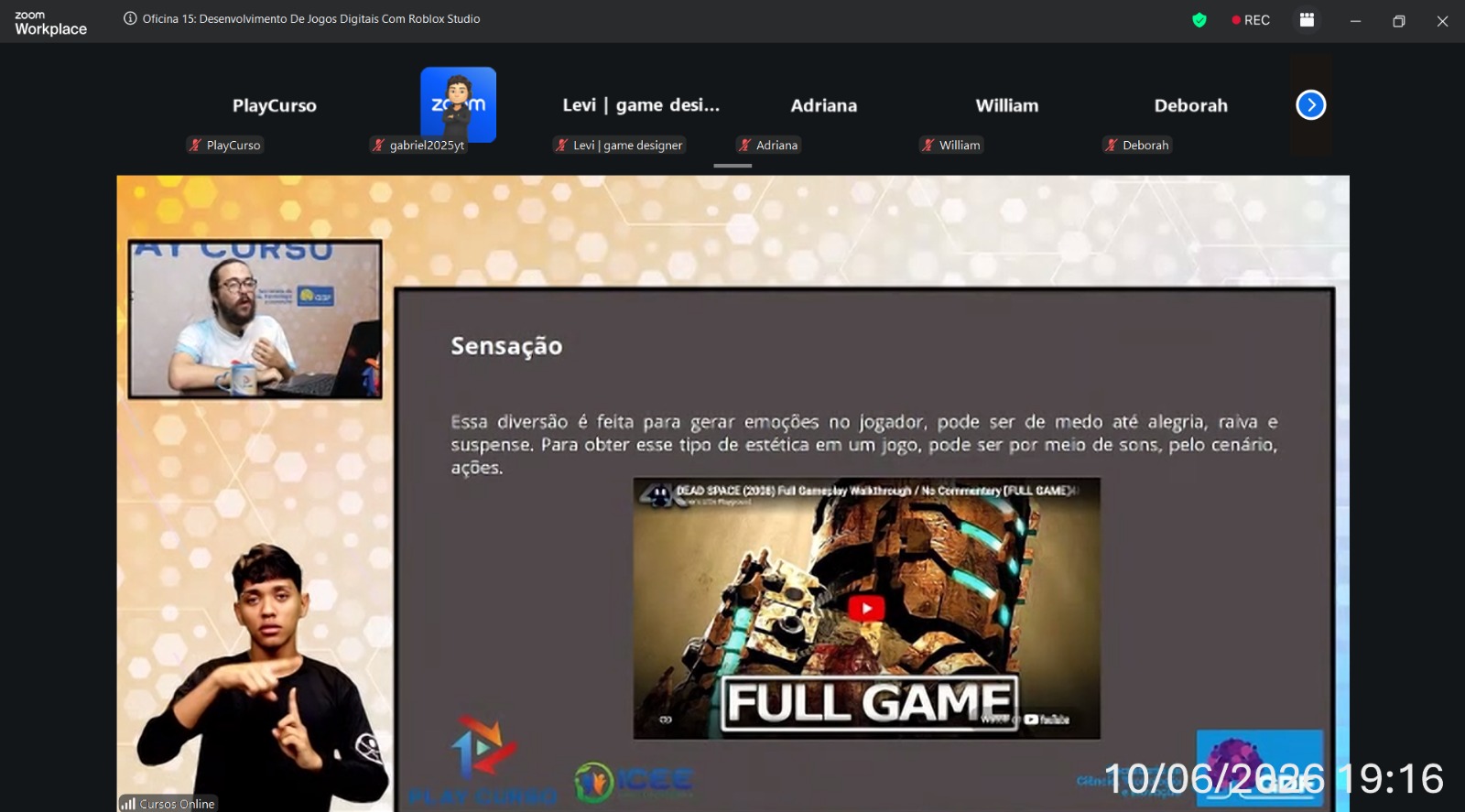Click PlayCurso muted microphone icon

pyautogui.click(x=195, y=145)
